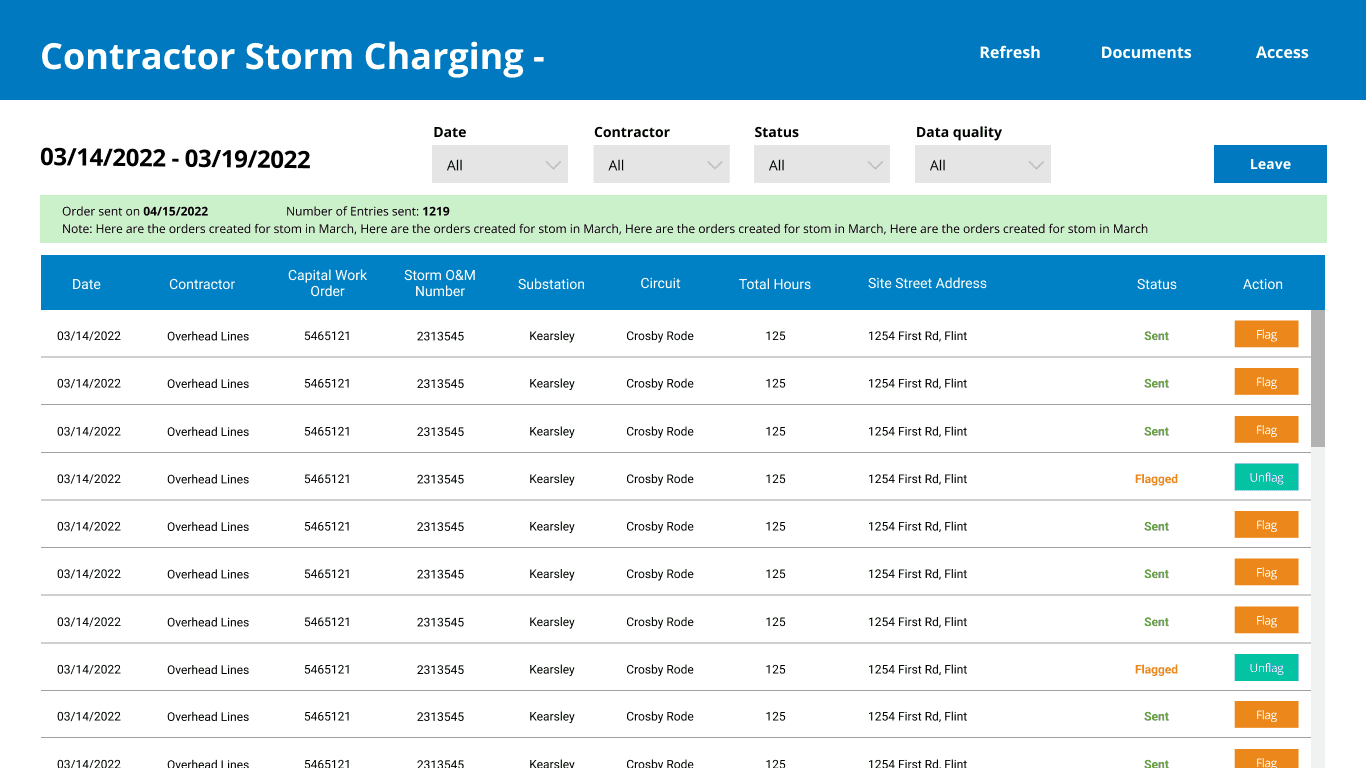Click the Contractor Storm Charging title
This screenshot has height=768, width=1366.
[292, 56]
